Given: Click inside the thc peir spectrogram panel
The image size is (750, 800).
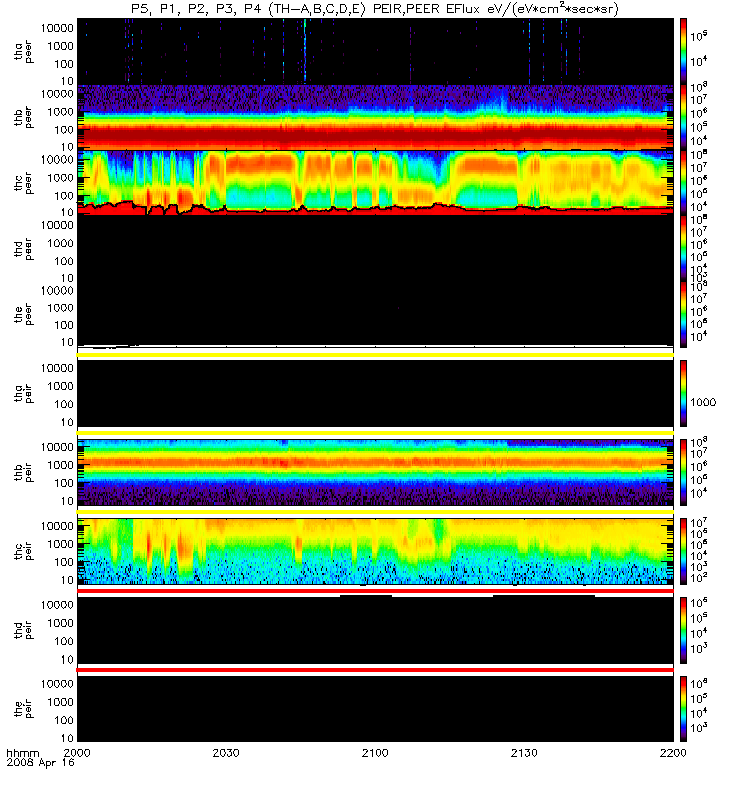Looking at the screenshot, I should pos(375,551).
